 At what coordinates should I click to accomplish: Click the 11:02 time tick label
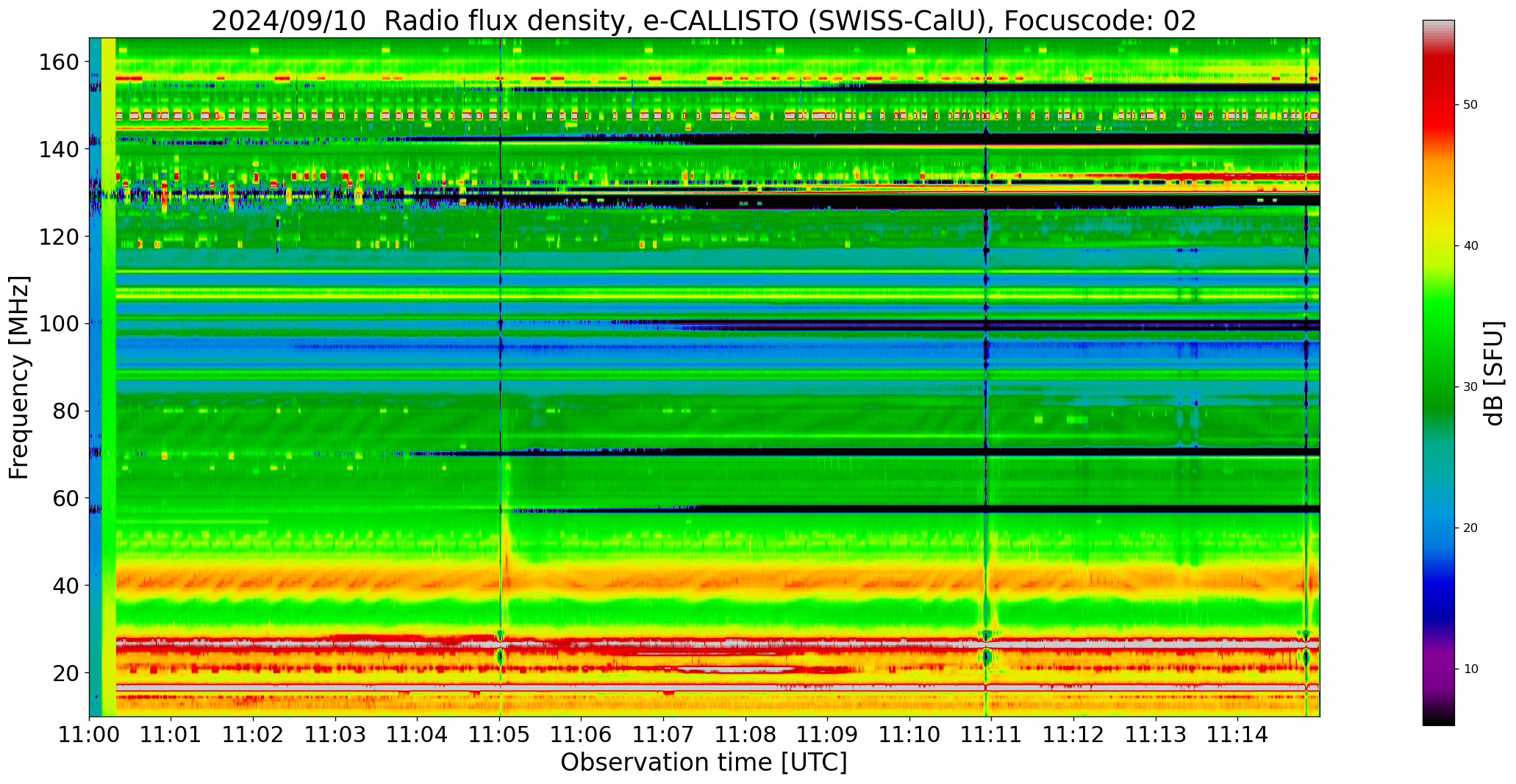(x=254, y=733)
